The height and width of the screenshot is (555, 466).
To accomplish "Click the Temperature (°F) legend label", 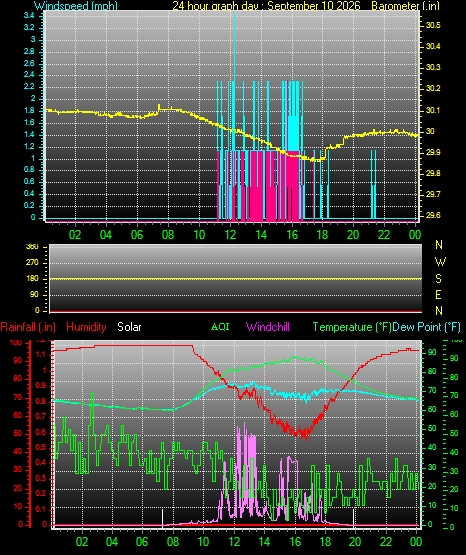I will pos(352,327).
